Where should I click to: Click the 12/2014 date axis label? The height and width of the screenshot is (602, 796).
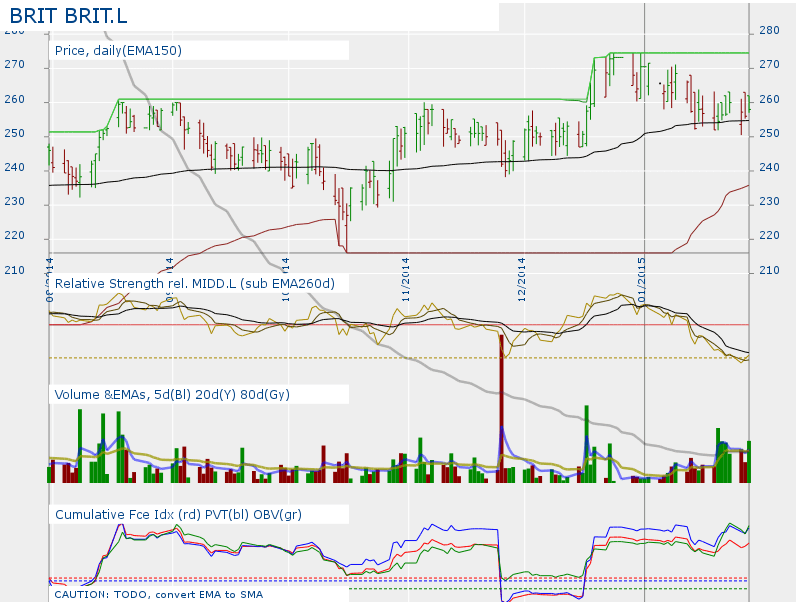coord(521,280)
